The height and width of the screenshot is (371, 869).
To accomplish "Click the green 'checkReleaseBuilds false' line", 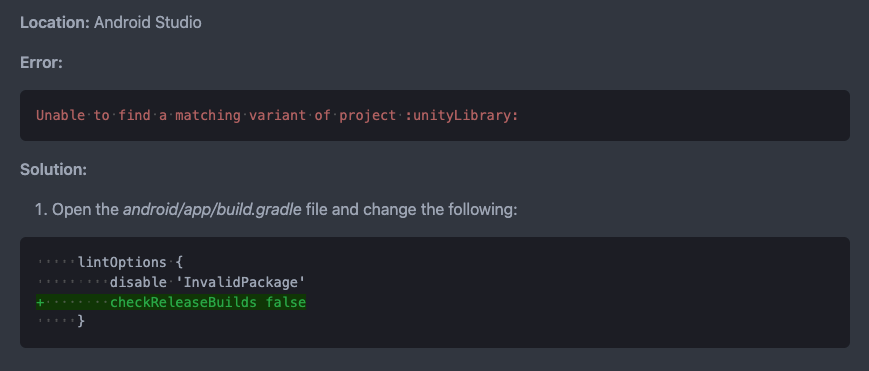I will point(208,302).
